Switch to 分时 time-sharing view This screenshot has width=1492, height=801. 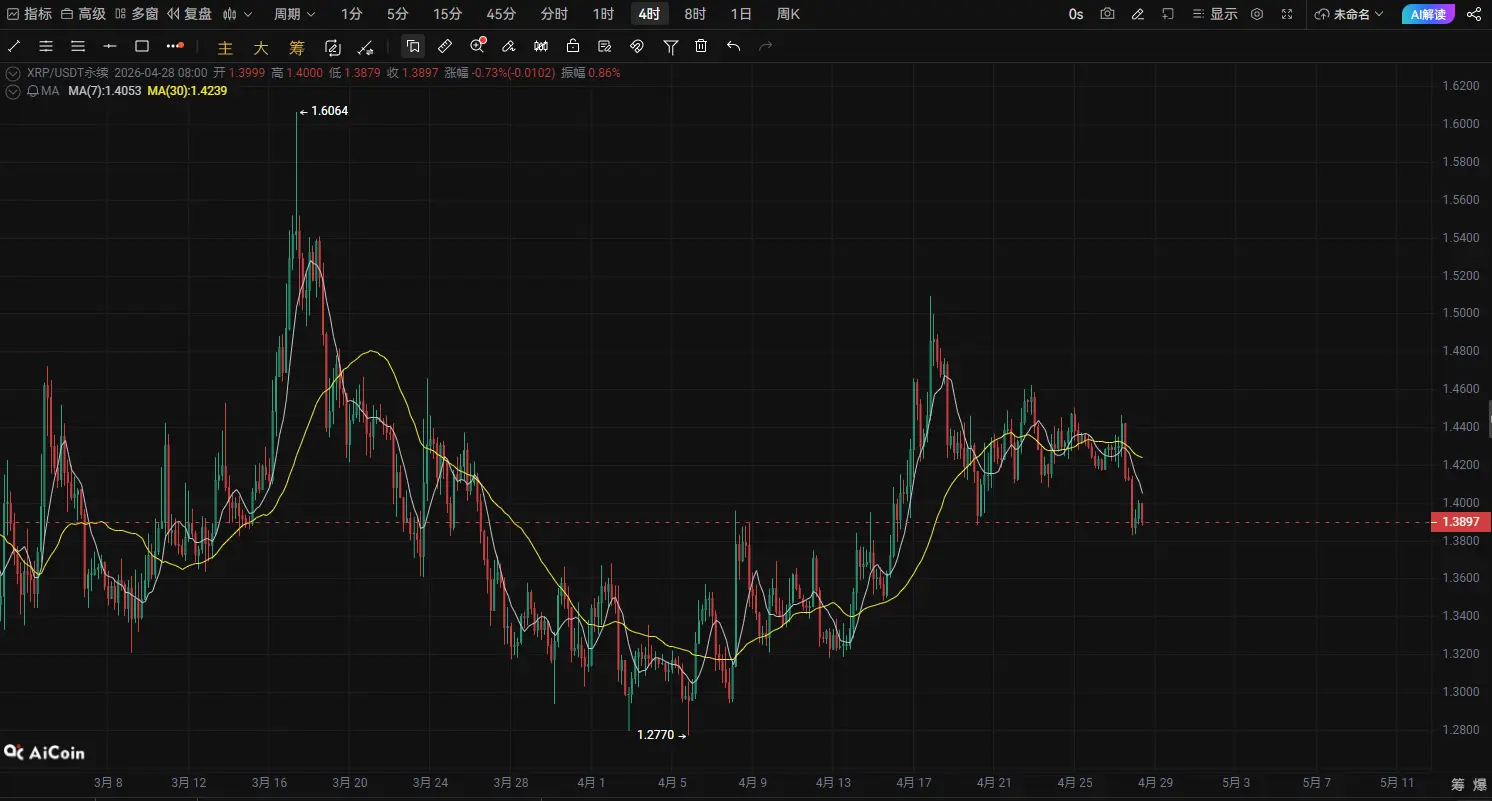click(x=554, y=14)
